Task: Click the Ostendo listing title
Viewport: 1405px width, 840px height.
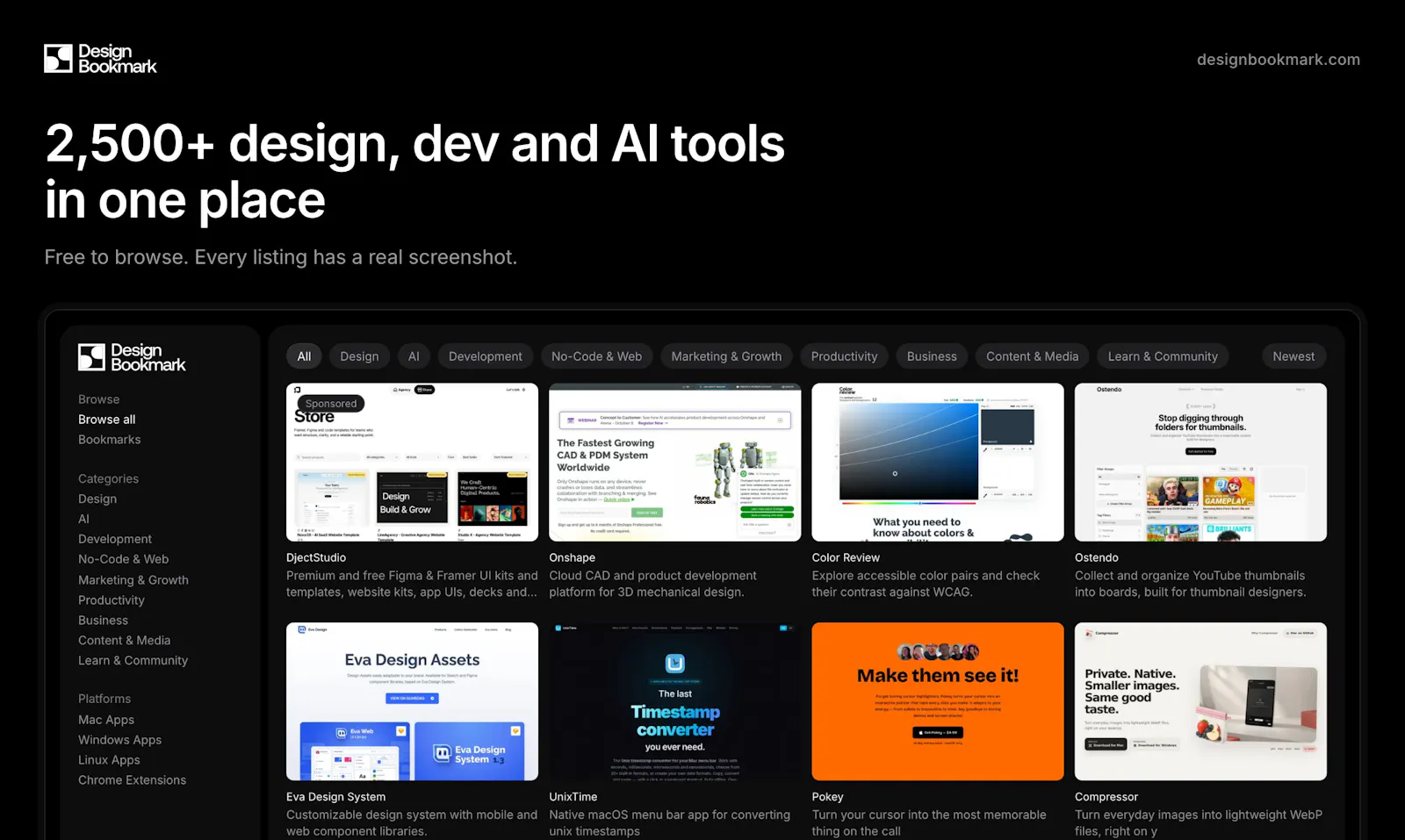Action: (x=1096, y=557)
